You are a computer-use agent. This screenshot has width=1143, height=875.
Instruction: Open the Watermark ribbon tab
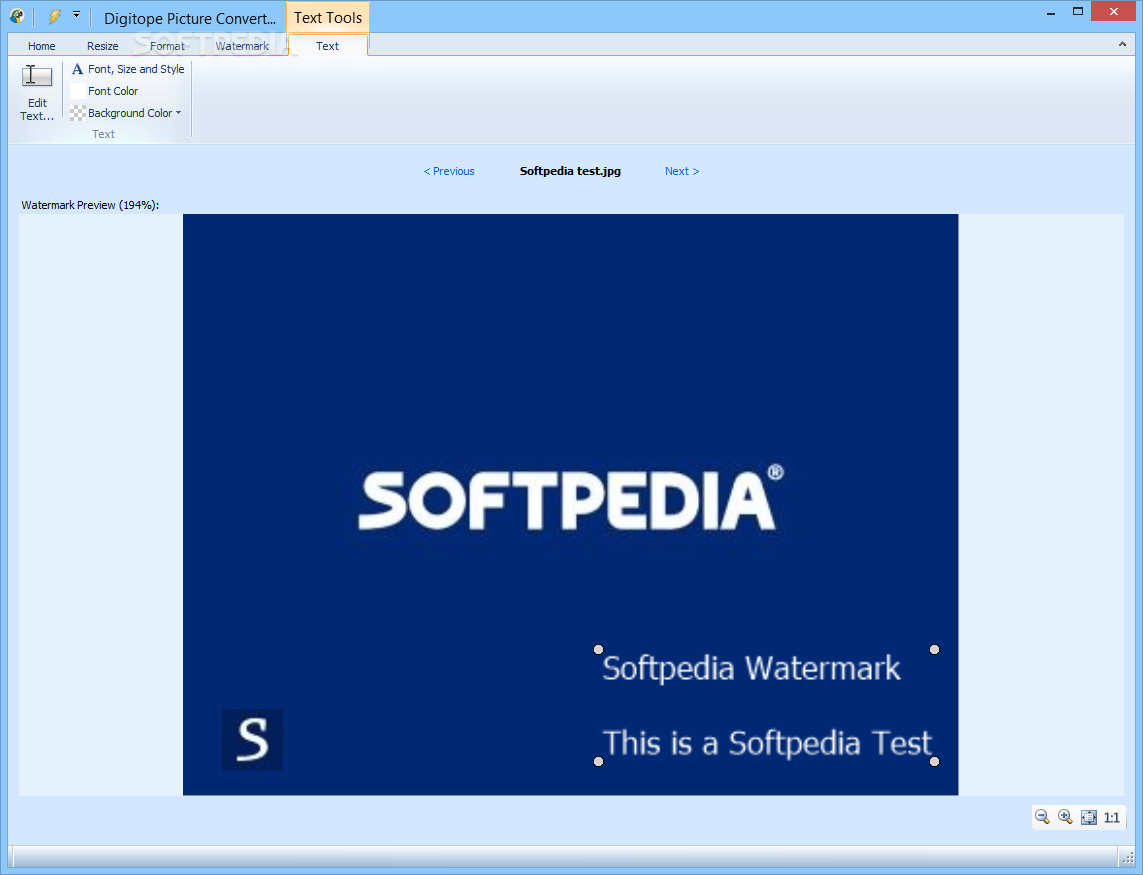coord(242,46)
